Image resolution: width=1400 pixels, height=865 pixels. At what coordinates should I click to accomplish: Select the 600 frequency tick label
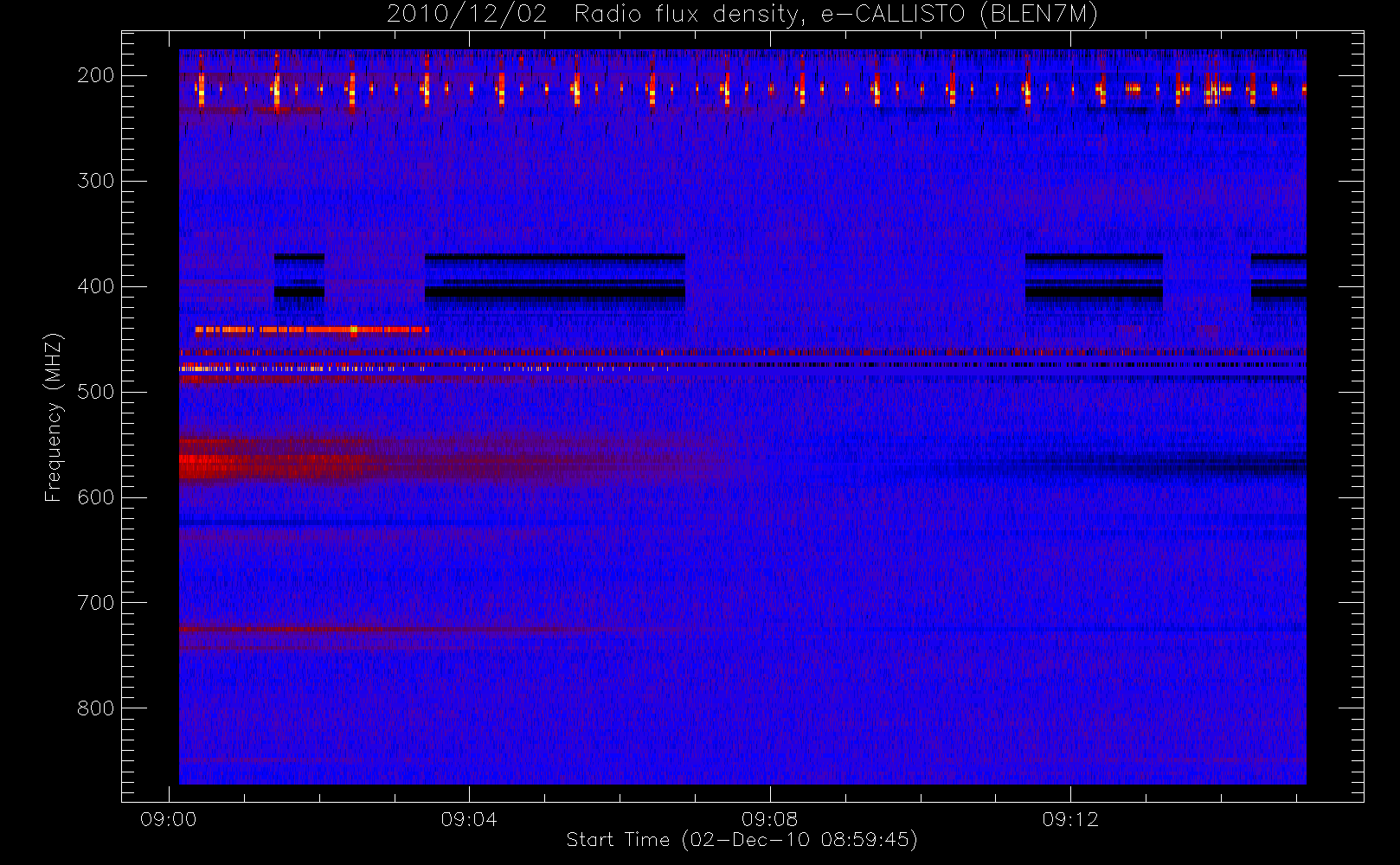(95, 497)
